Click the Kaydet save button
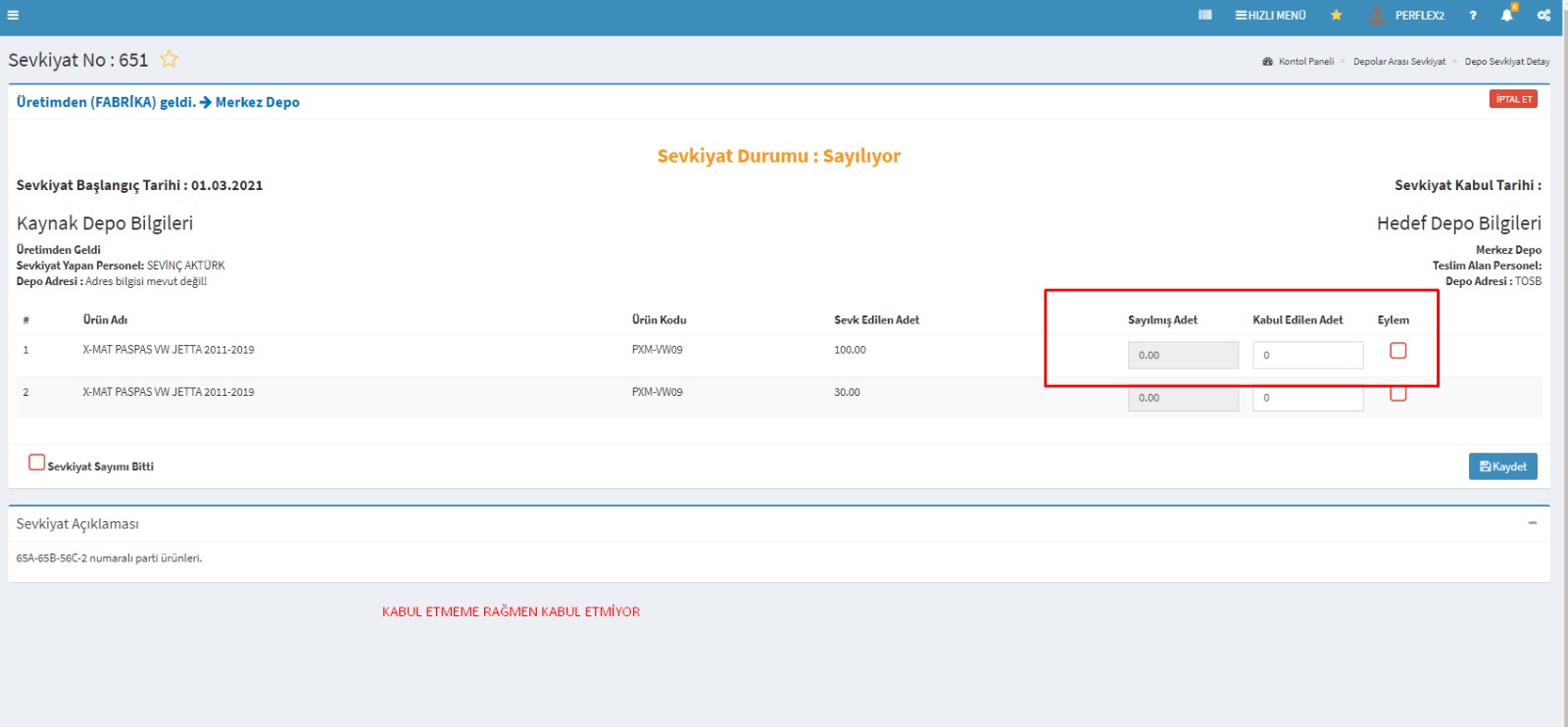The image size is (1568, 727). click(x=1502, y=466)
